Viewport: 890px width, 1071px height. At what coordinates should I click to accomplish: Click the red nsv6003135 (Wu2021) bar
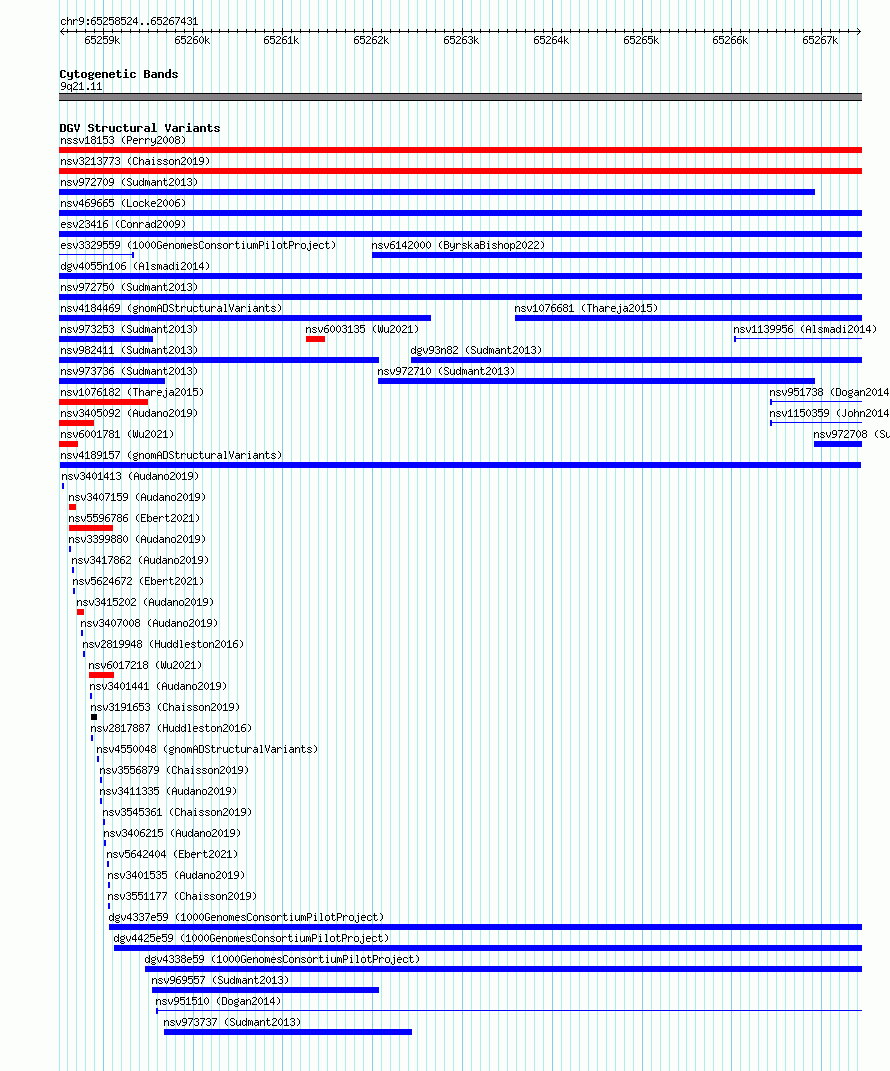coord(316,339)
